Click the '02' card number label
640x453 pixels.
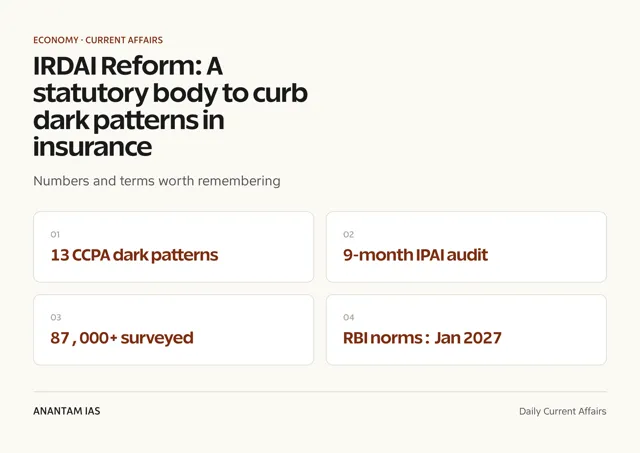[349, 235]
